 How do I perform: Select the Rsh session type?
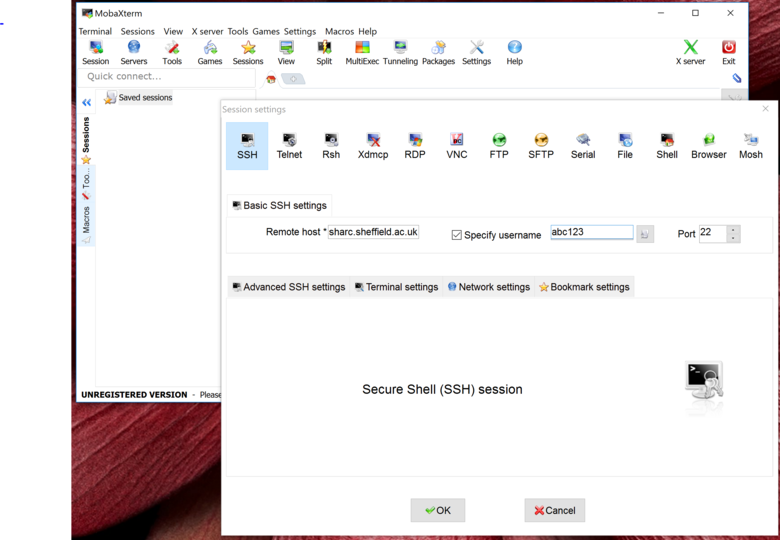[x=331, y=146]
